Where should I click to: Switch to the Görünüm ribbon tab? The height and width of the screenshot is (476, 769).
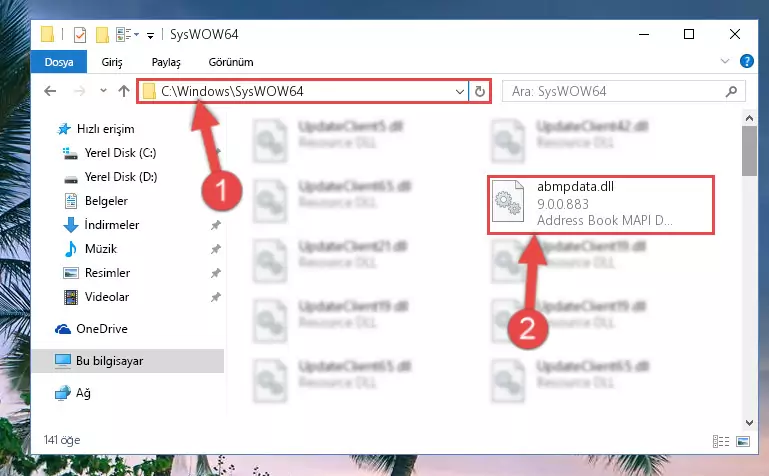click(231, 62)
